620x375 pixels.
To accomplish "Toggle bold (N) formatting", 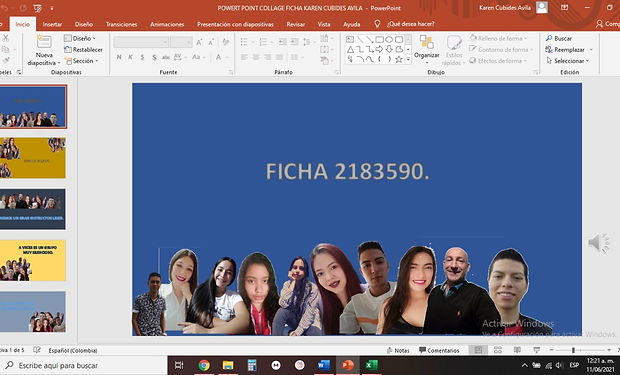I will point(119,57).
